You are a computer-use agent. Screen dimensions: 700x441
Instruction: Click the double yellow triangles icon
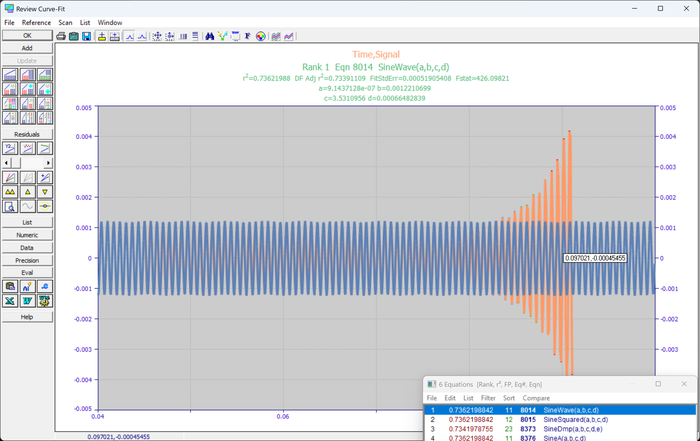pyautogui.click(x=10, y=192)
